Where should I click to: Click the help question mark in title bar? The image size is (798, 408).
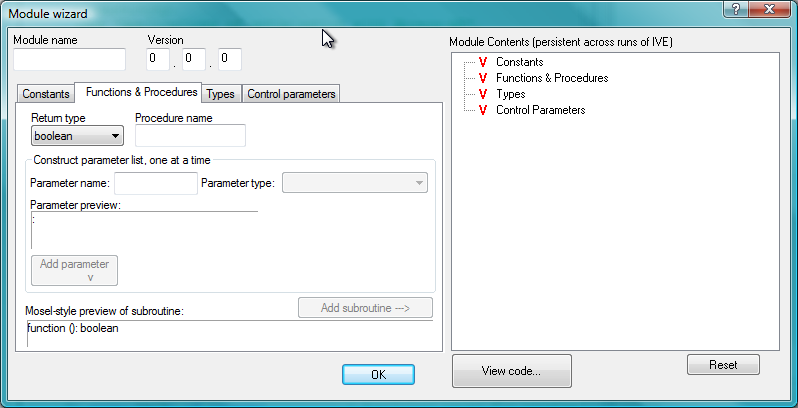[x=735, y=8]
